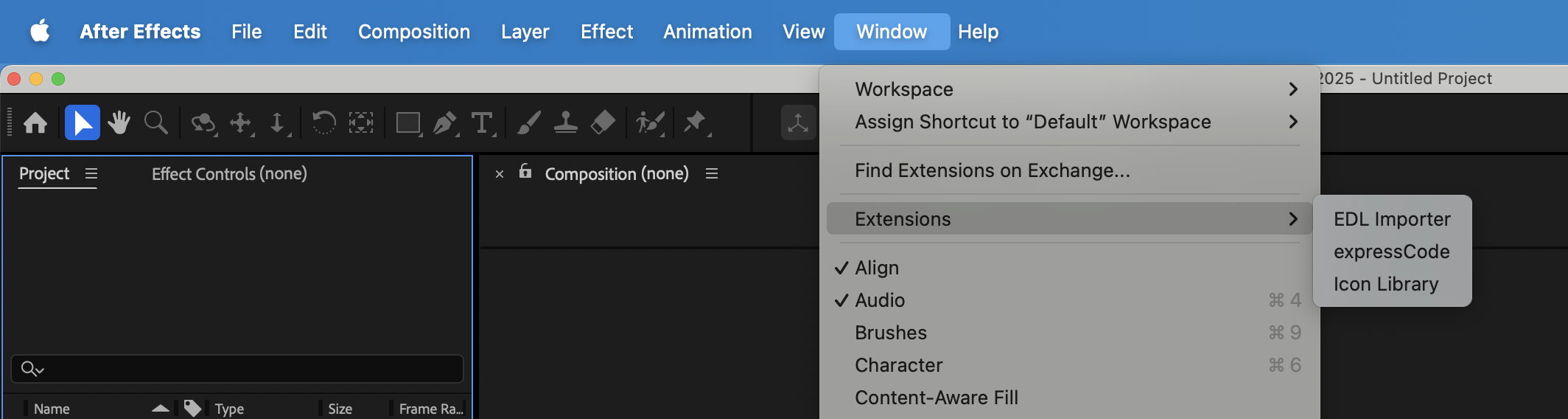Select the Horizontal Type tool
This screenshot has width=1568, height=419.
tap(482, 122)
